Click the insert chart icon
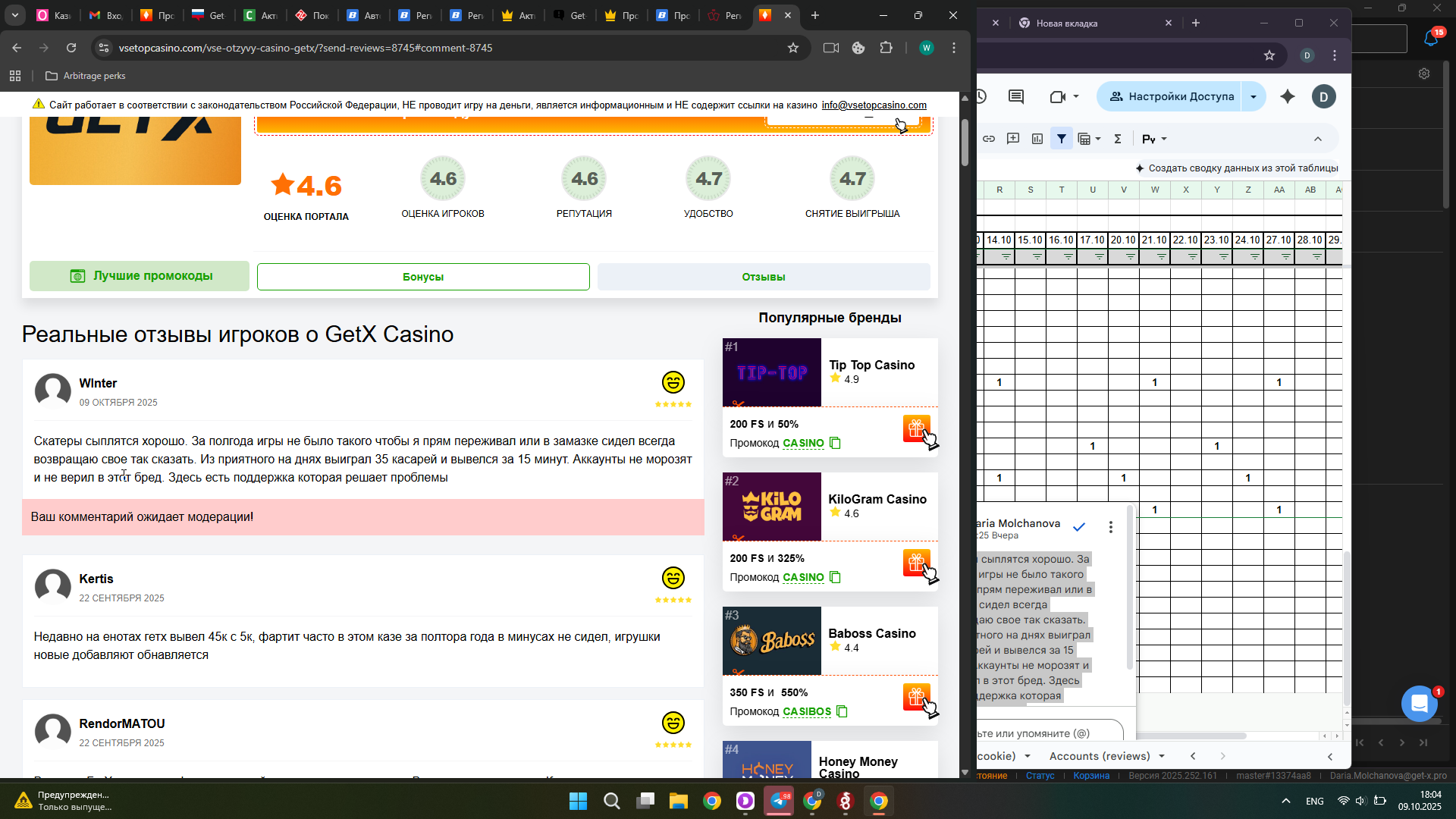 tap(1037, 139)
